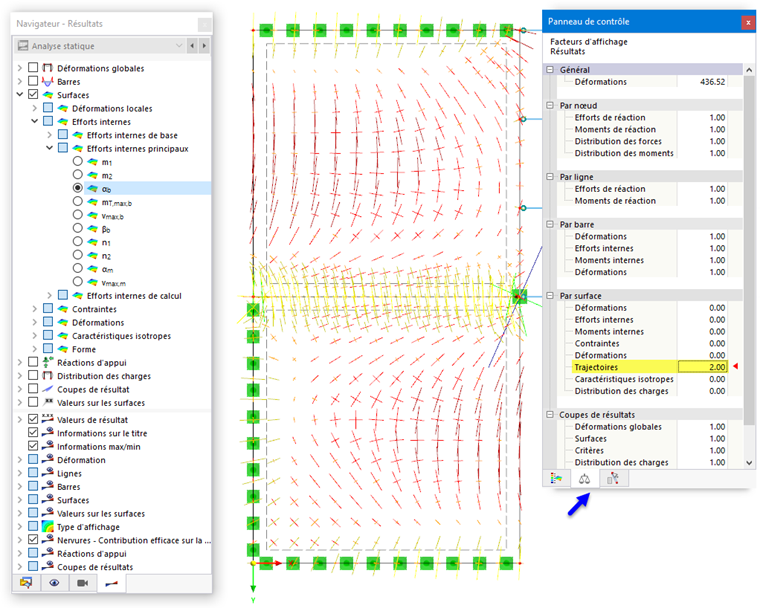Viewport: 760px width, 608px height.
Task: Close the Navigateur - Résultats panel
Action: (x=205, y=24)
